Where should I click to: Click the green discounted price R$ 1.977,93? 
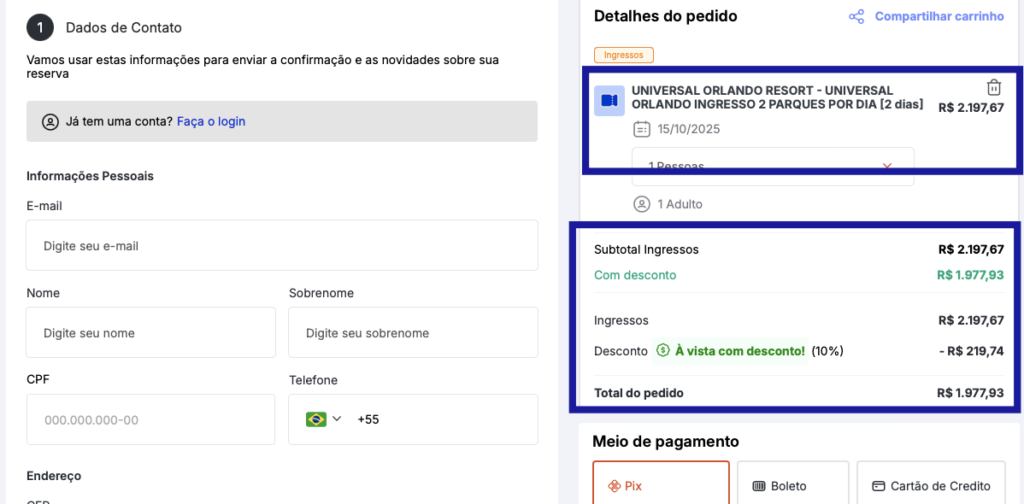click(x=970, y=275)
